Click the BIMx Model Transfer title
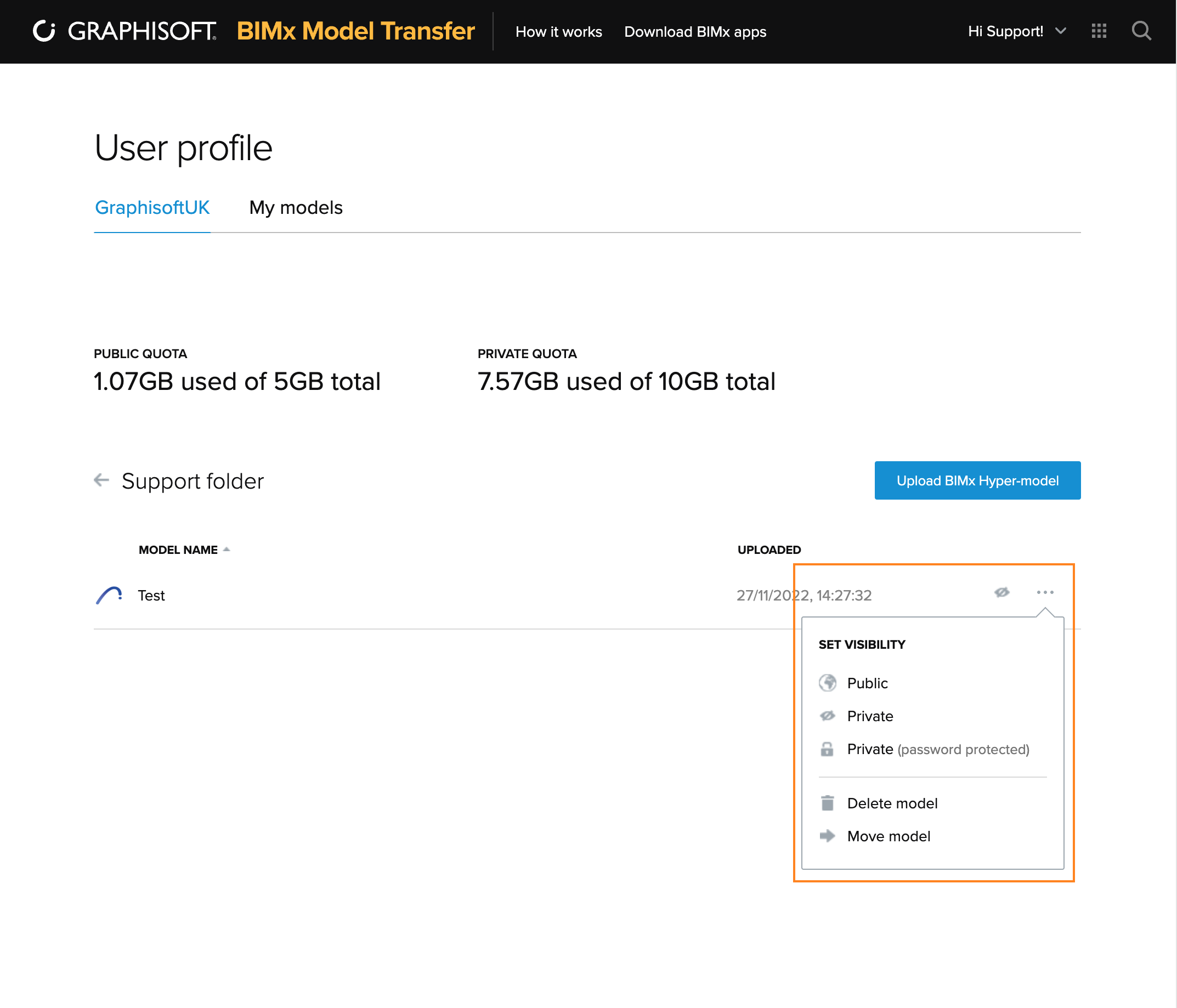The width and height of the screenshot is (1177, 1008). coord(355,31)
